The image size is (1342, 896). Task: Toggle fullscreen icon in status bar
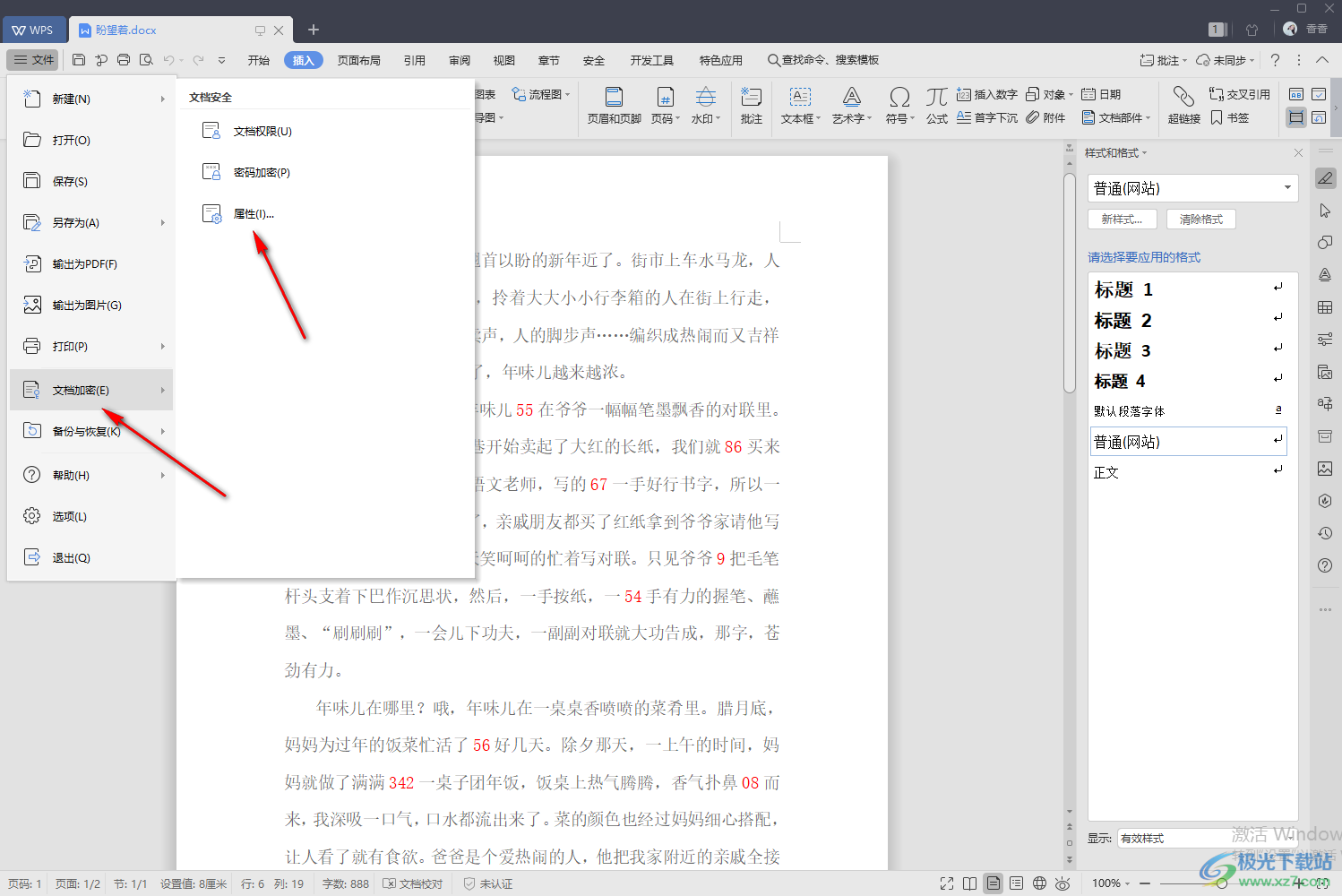[x=947, y=883]
